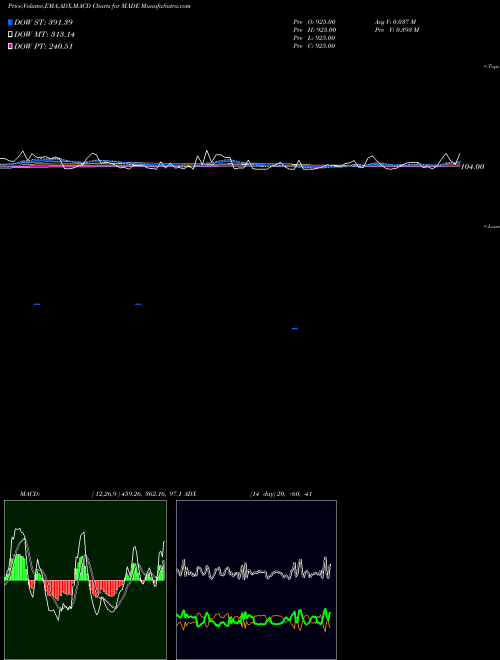Click the Tops marker label at right edge

click(x=492, y=67)
